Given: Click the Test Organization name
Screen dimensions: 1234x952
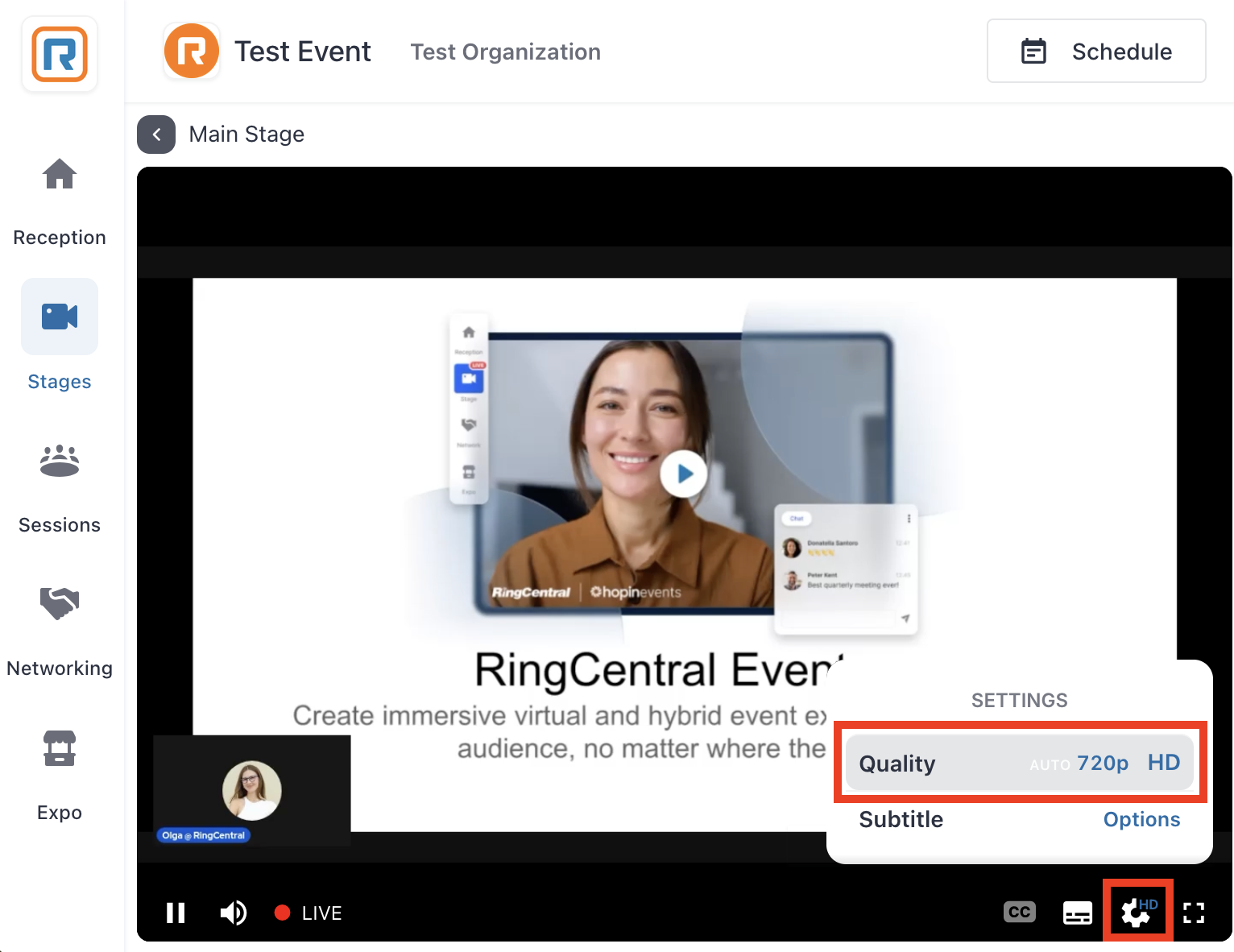Looking at the screenshot, I should point(506,52).
